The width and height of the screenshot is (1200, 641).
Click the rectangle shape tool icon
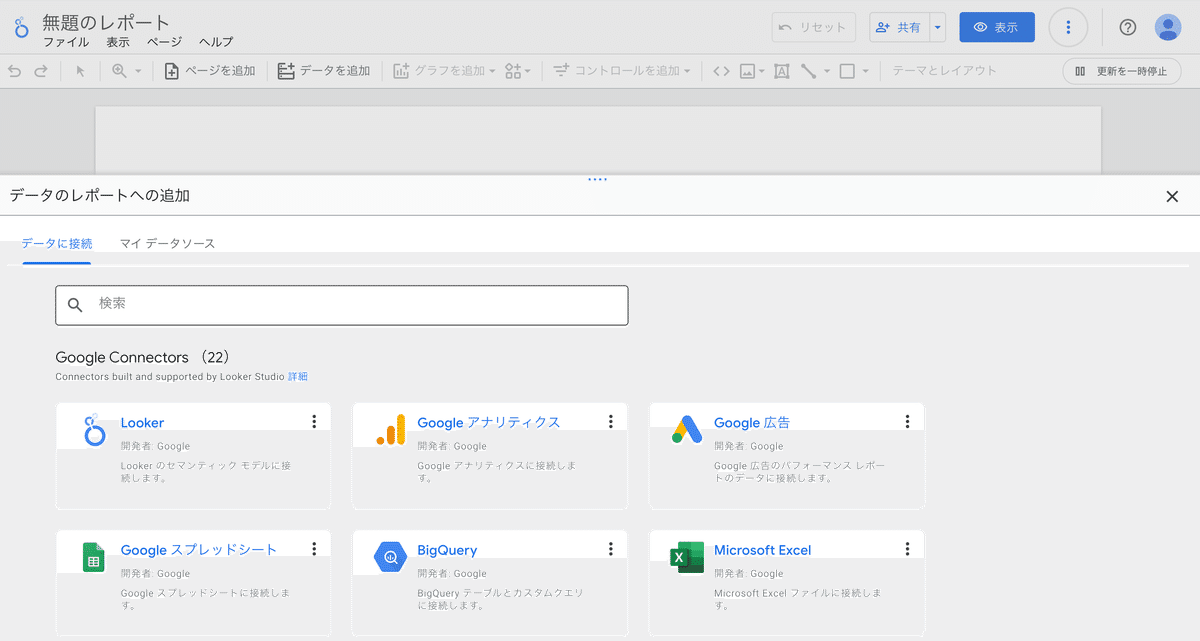tap(847, 71)
